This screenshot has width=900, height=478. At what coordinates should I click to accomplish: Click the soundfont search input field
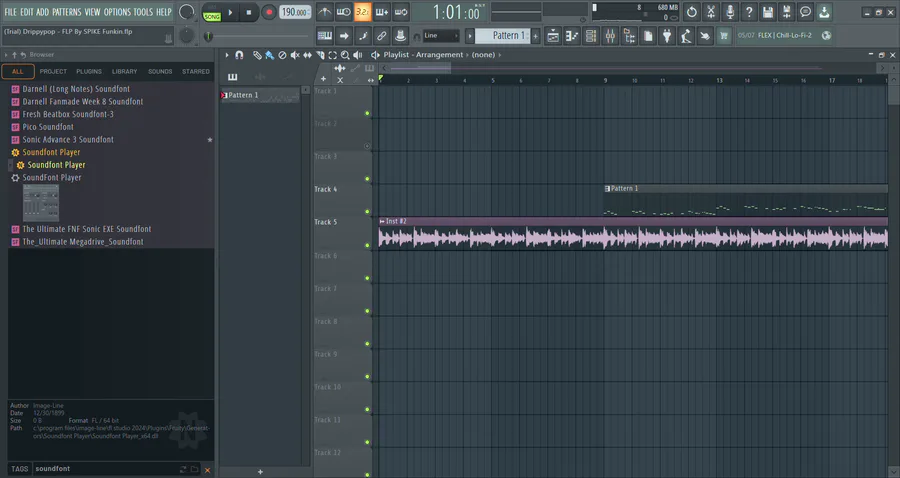(x=106, y=469)
